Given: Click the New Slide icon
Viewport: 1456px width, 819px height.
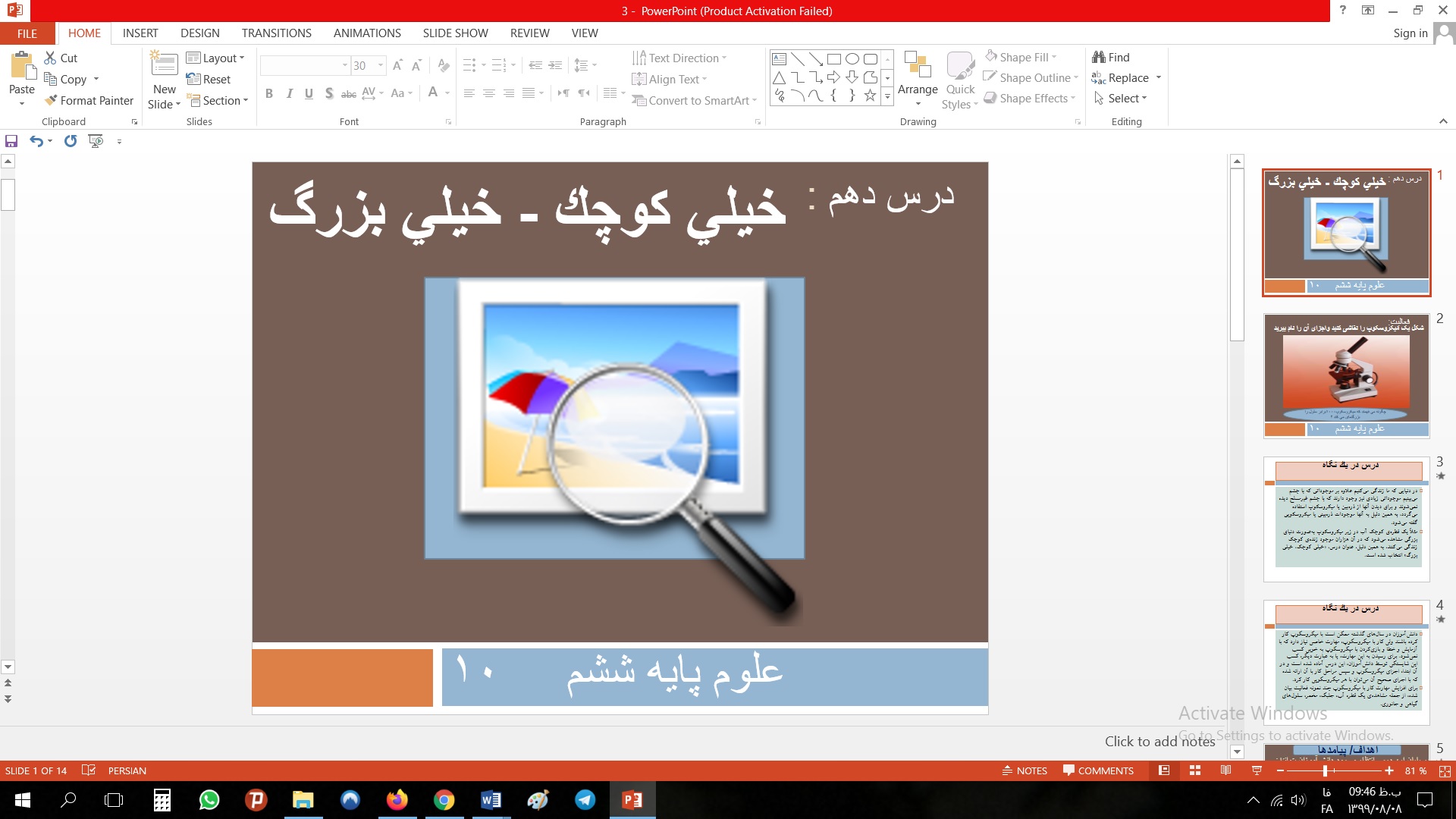Looking at the screenshot, I should click(164, 65).
